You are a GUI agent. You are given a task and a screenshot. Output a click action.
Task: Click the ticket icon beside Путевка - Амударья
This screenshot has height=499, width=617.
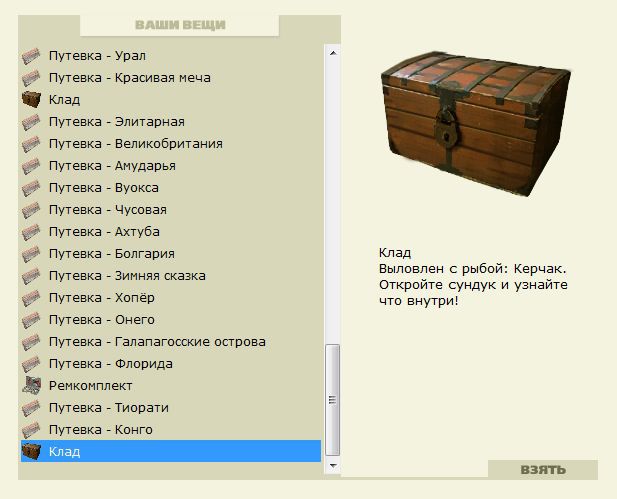(x=31, y=166)
